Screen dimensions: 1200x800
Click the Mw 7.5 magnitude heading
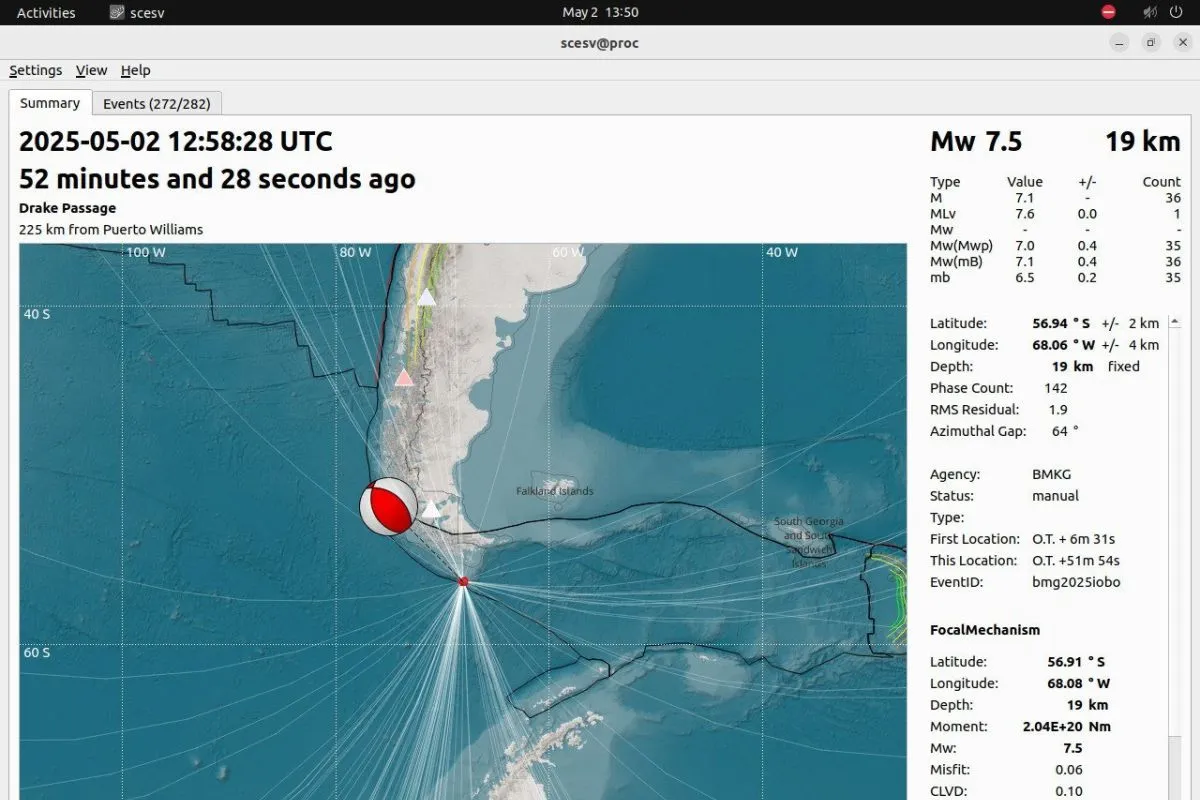(x=976, y=141)
